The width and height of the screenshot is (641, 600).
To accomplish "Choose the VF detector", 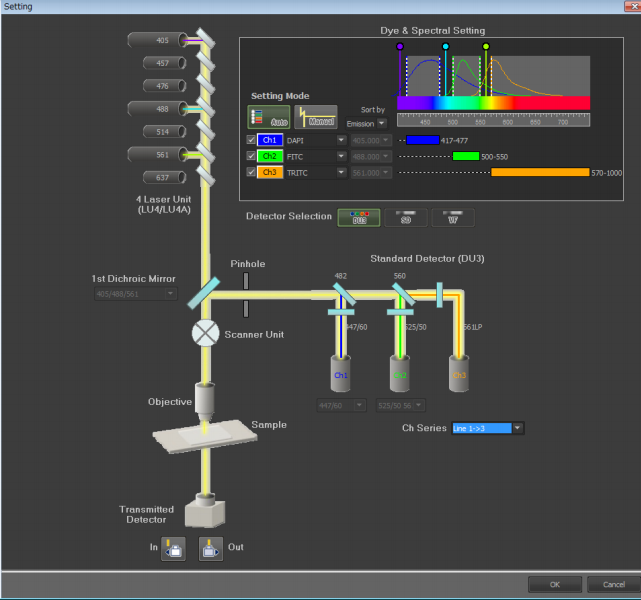I will click(x=453, y=217).
